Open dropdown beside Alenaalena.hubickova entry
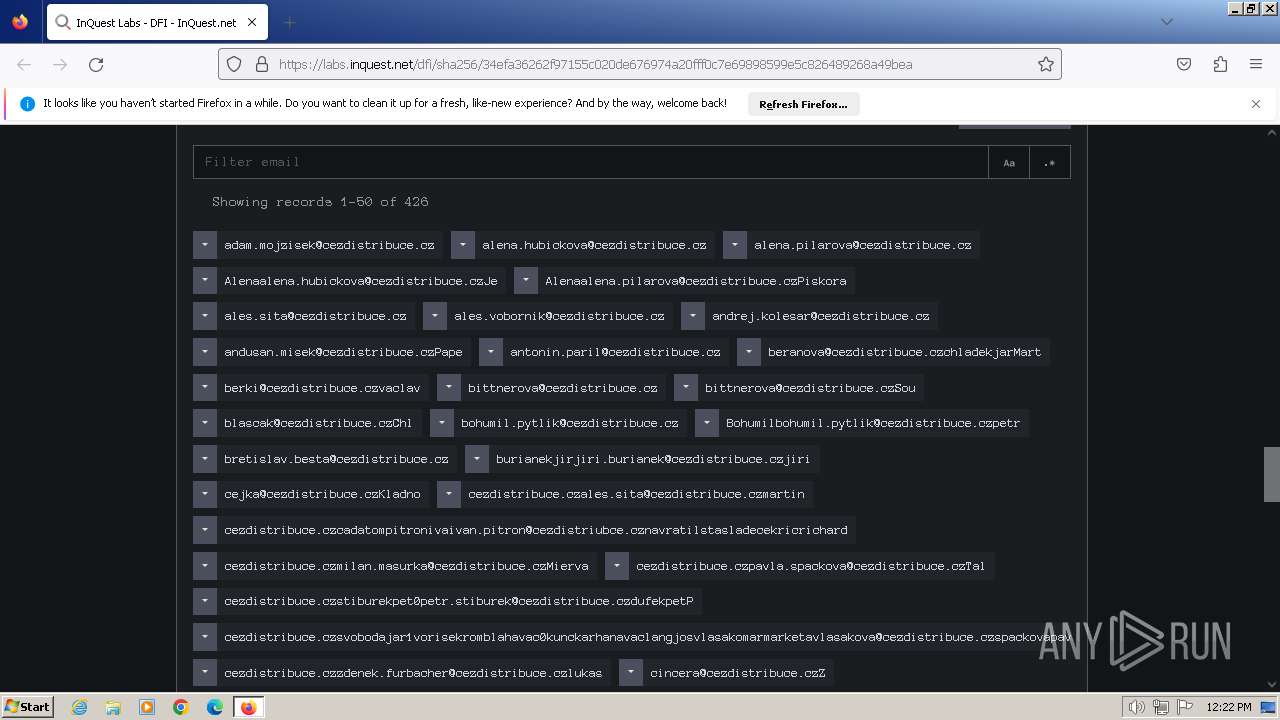Image resolution: width=1280 pixels, height=720 pixels. (205, 281)
